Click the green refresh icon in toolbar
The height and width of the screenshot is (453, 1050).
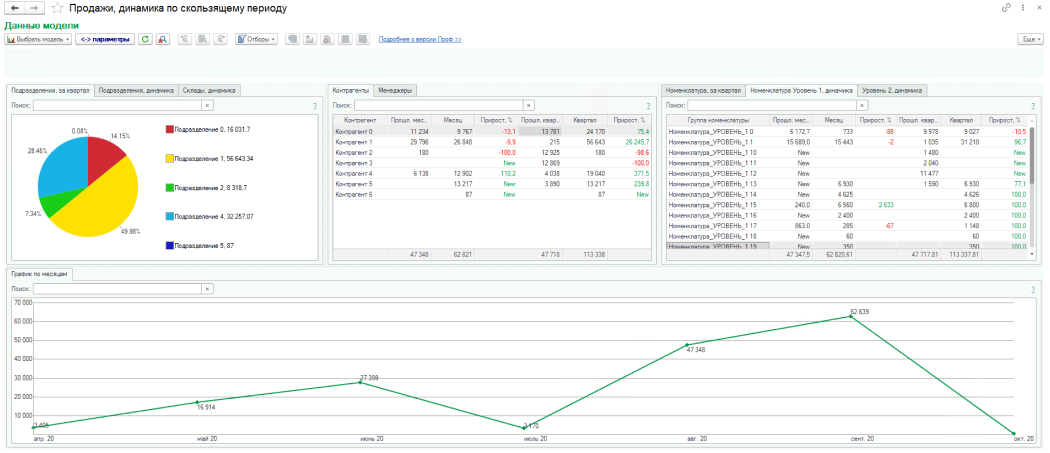tap(146, 39)
